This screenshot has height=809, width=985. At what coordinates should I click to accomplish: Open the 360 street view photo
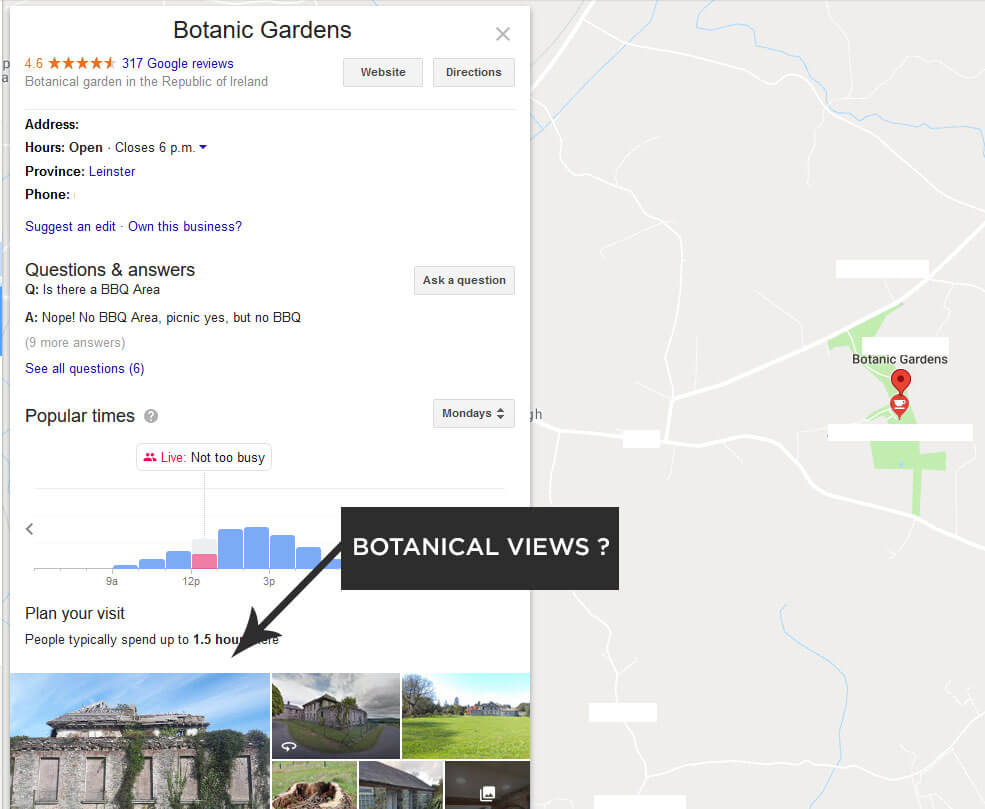(x=335, y=716)
